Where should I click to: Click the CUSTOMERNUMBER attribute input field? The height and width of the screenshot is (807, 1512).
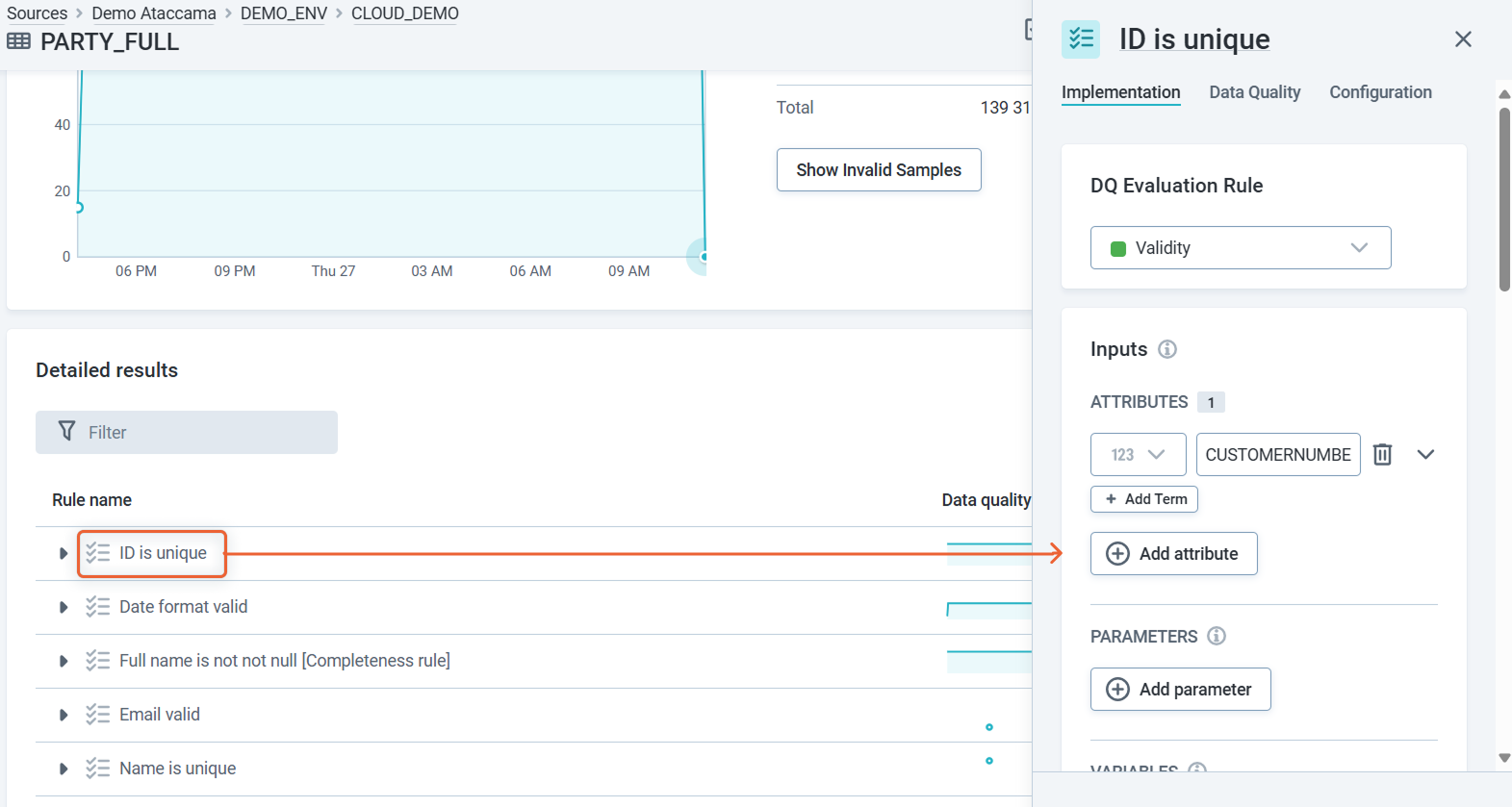[1277, 454]
